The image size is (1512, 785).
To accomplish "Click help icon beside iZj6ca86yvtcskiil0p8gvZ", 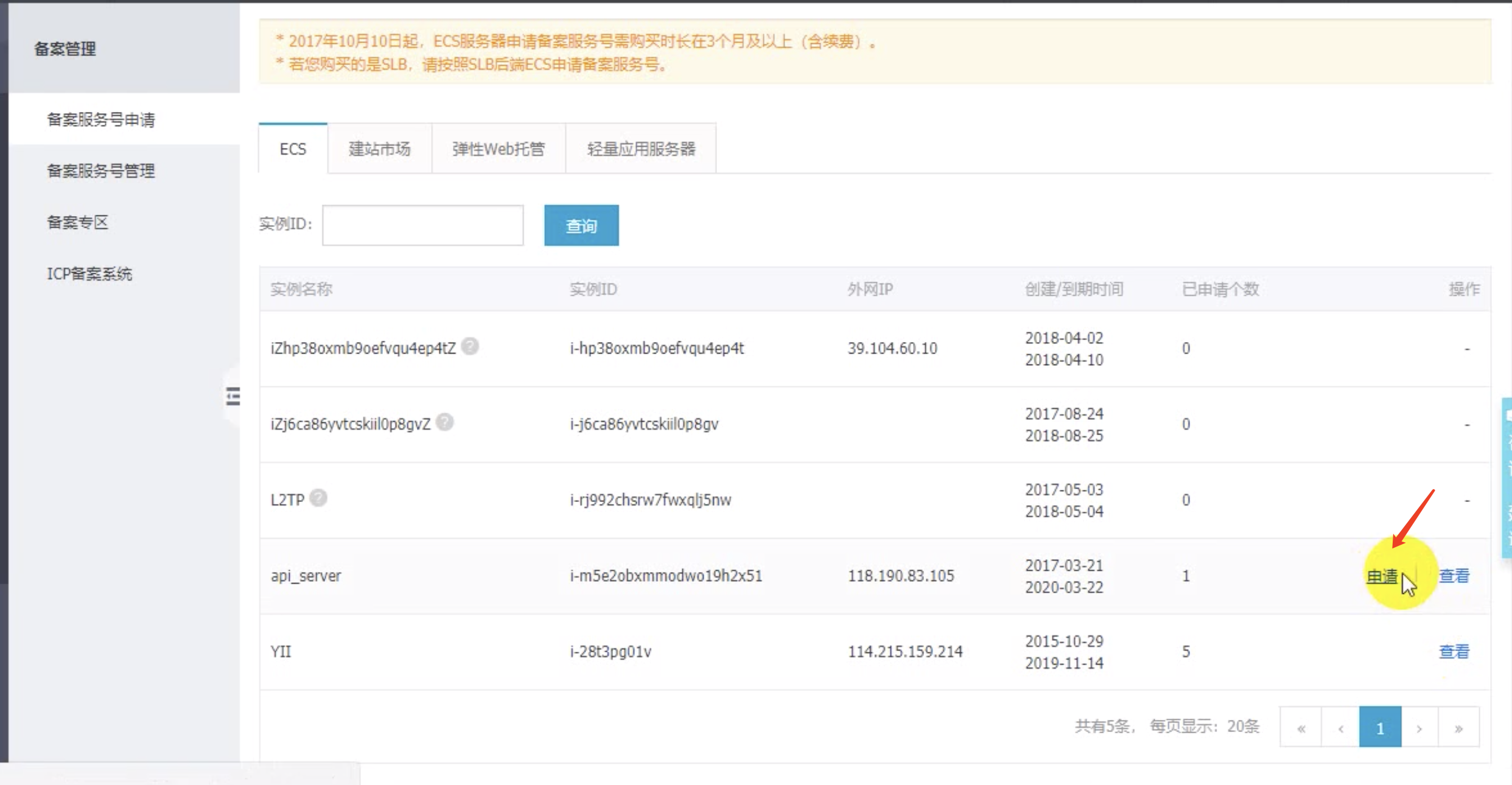I will pos(445,422).
